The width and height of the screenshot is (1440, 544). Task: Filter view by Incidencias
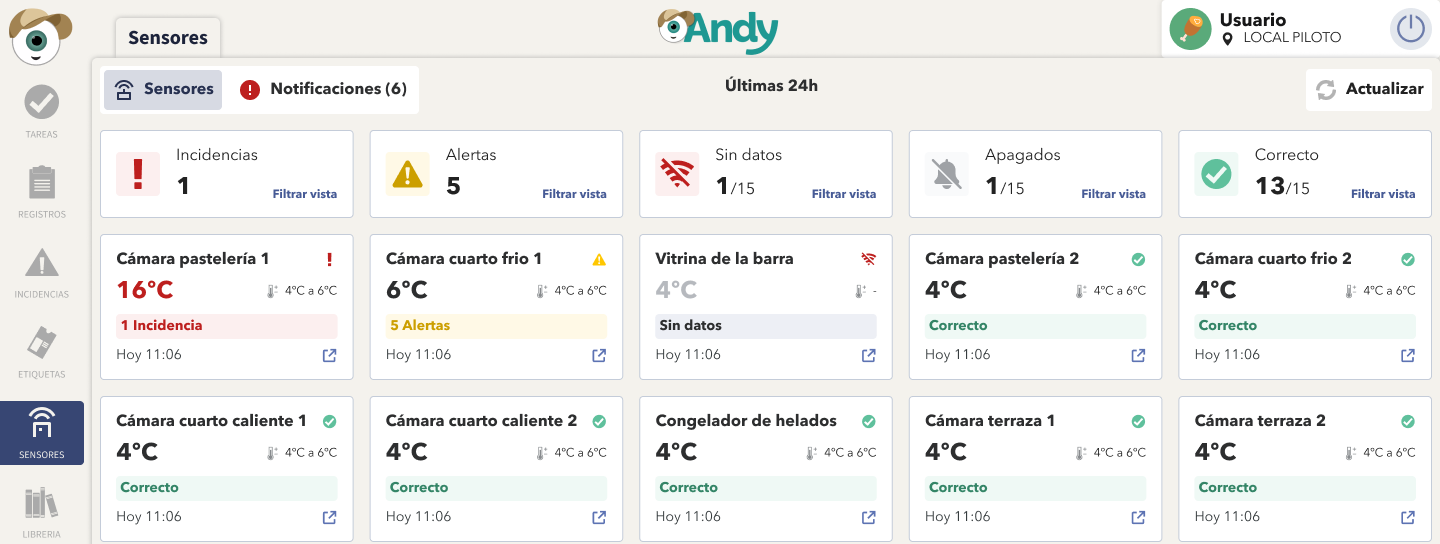(x=305, y=194)
